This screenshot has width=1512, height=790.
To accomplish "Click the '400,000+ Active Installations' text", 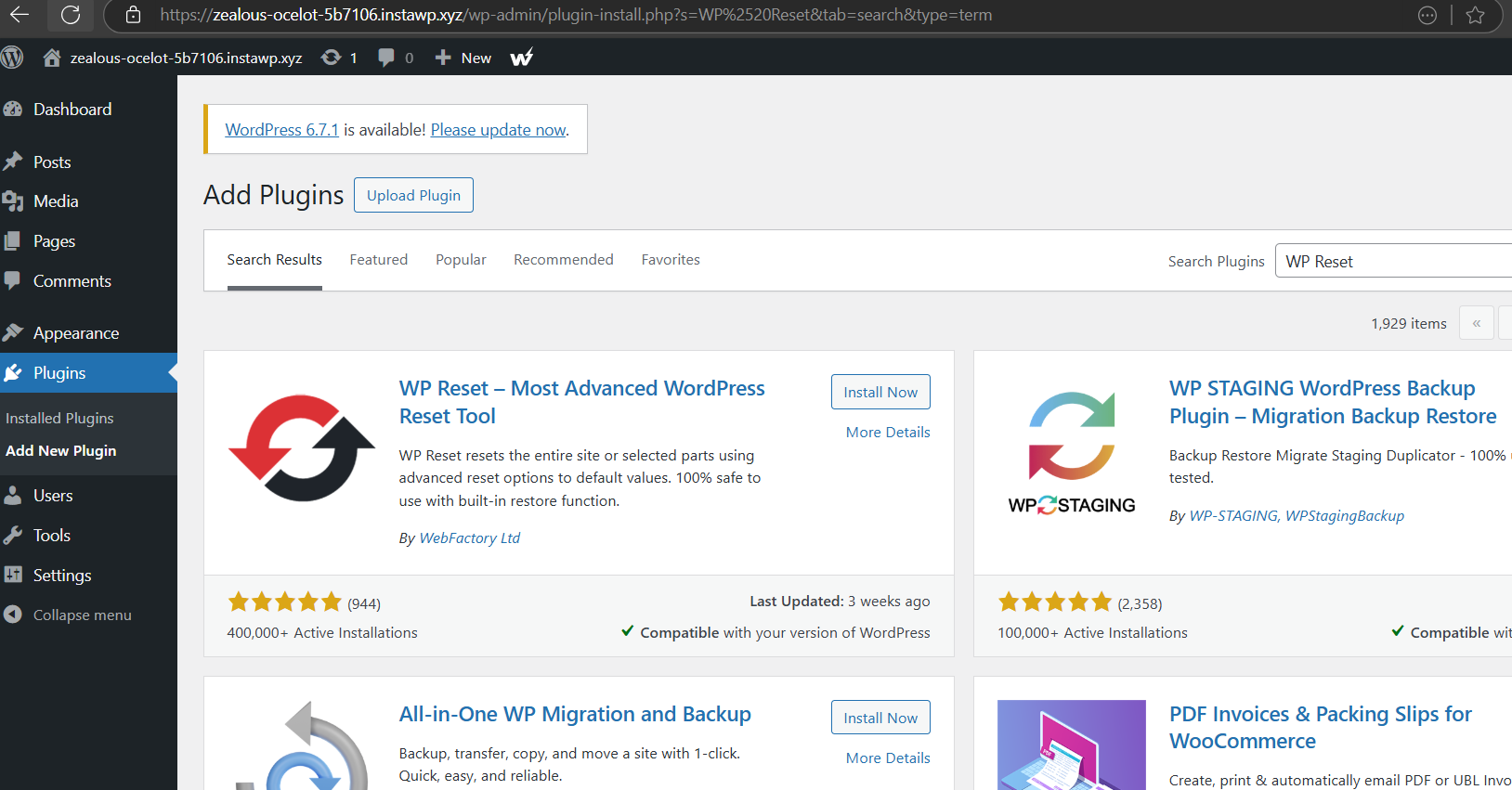I will coord(322,633).
